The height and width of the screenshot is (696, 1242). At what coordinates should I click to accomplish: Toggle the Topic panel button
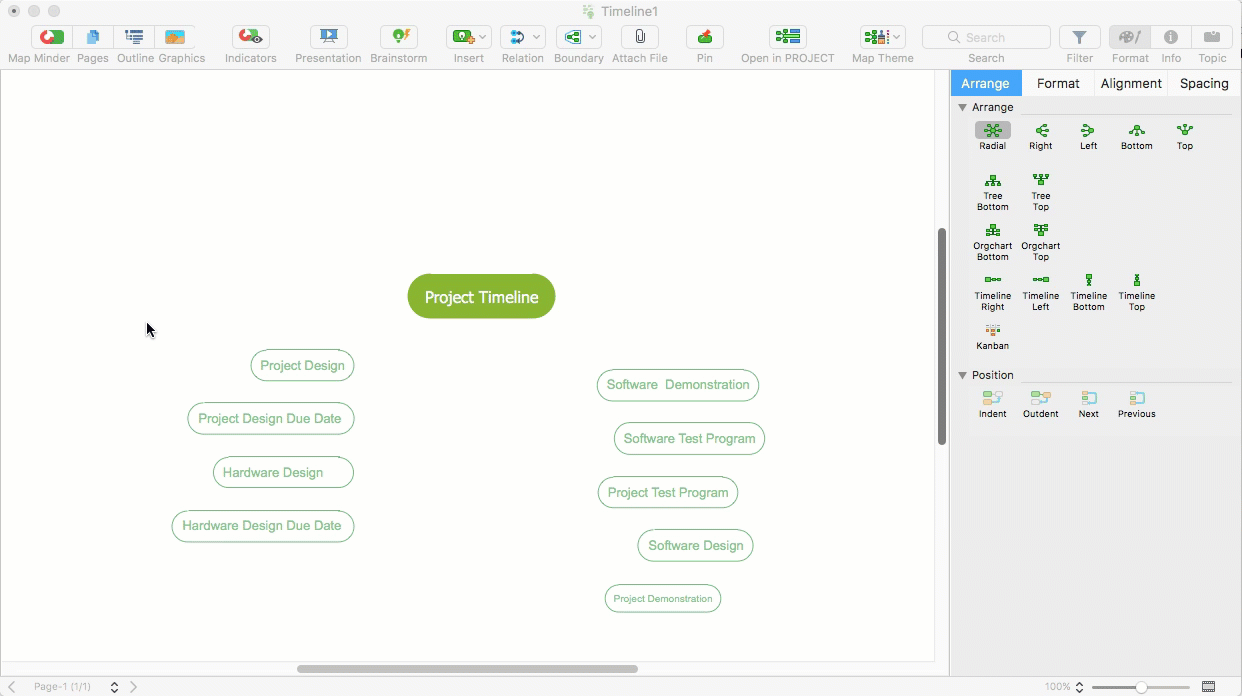click(x=1212, y=37)
